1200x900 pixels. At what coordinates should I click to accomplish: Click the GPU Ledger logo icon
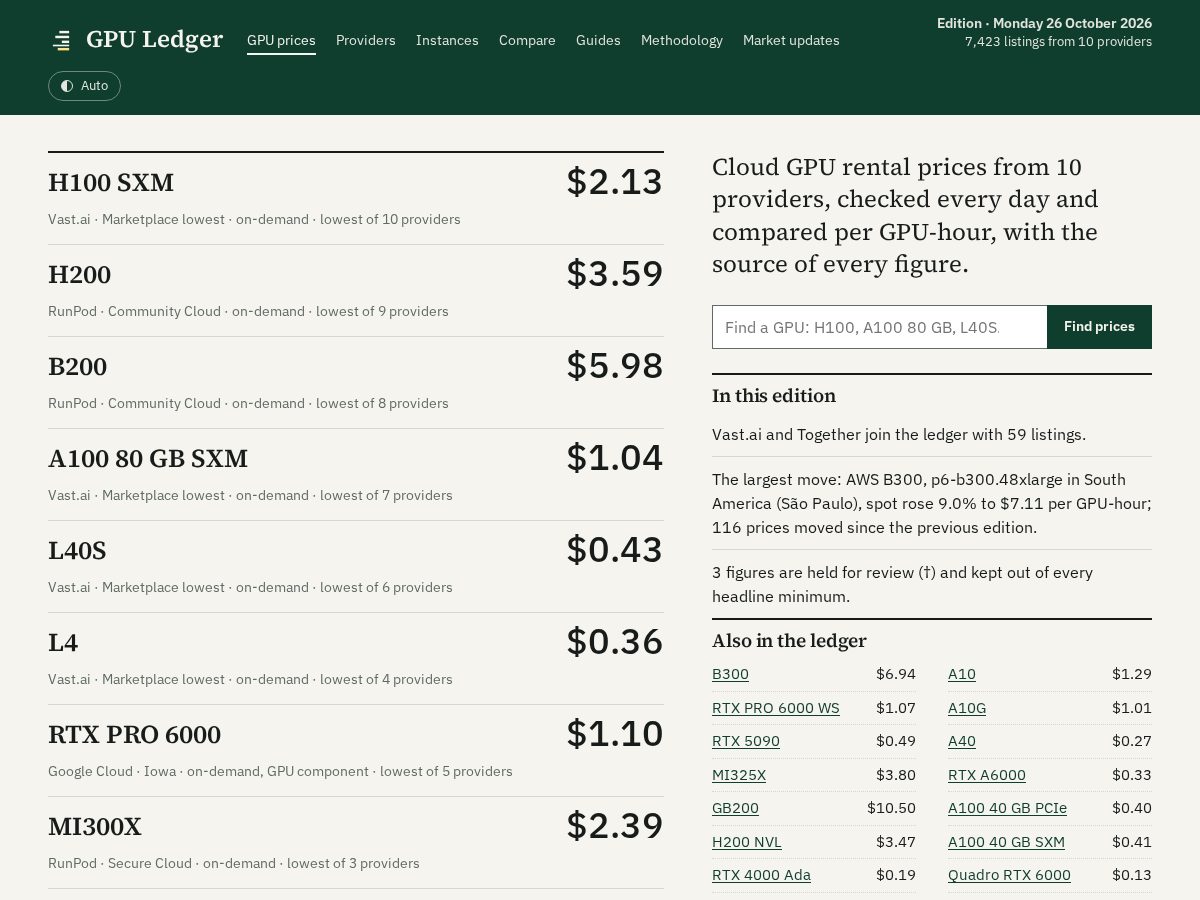click(61, 40)
